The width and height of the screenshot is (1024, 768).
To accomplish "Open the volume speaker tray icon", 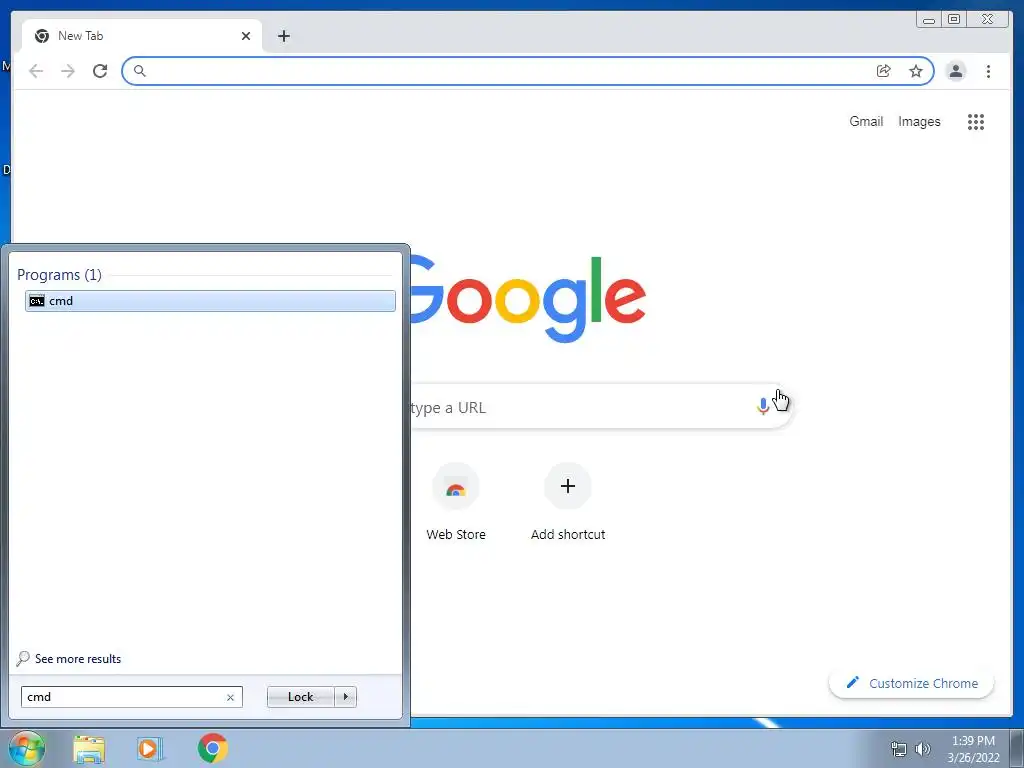I will 923,749.
